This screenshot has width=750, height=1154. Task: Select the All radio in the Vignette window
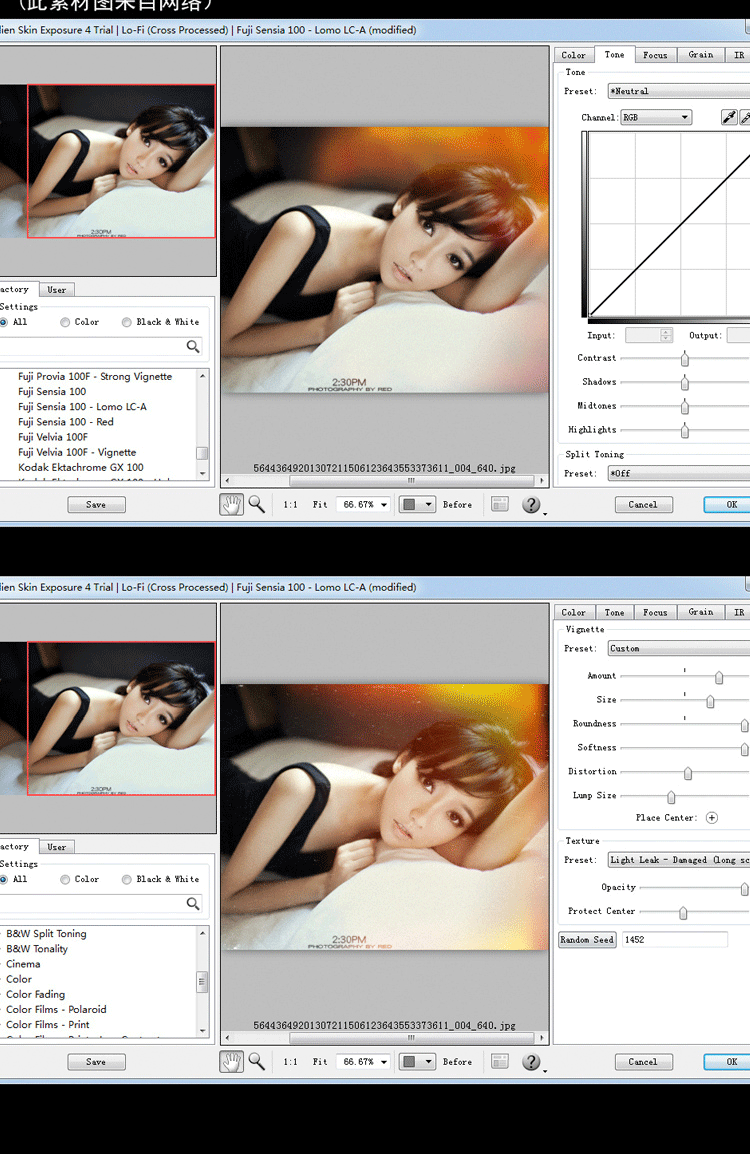pyautogui.click(x=4, y=879)
